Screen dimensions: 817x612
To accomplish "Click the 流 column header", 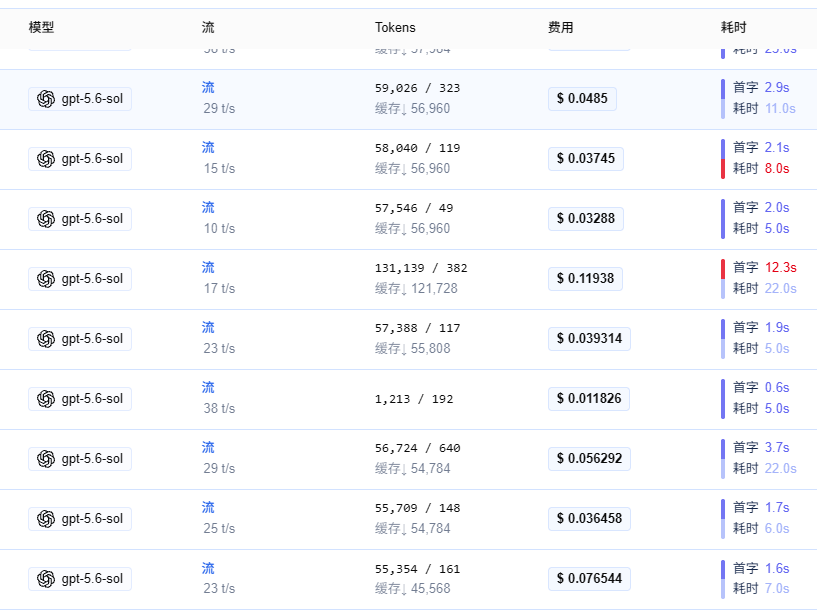I will 208,27.
